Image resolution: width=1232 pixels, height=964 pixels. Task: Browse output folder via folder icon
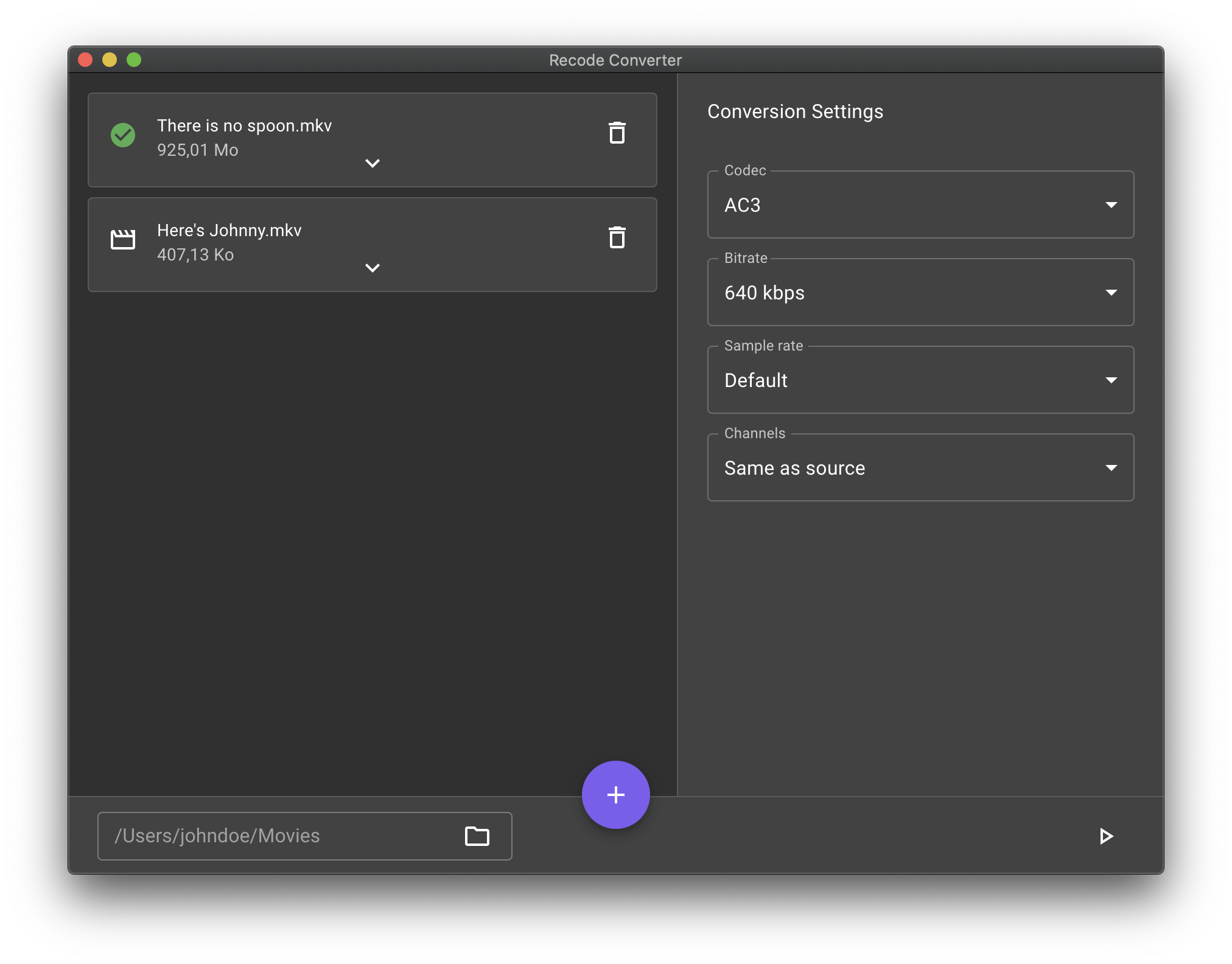click(477, 836)
